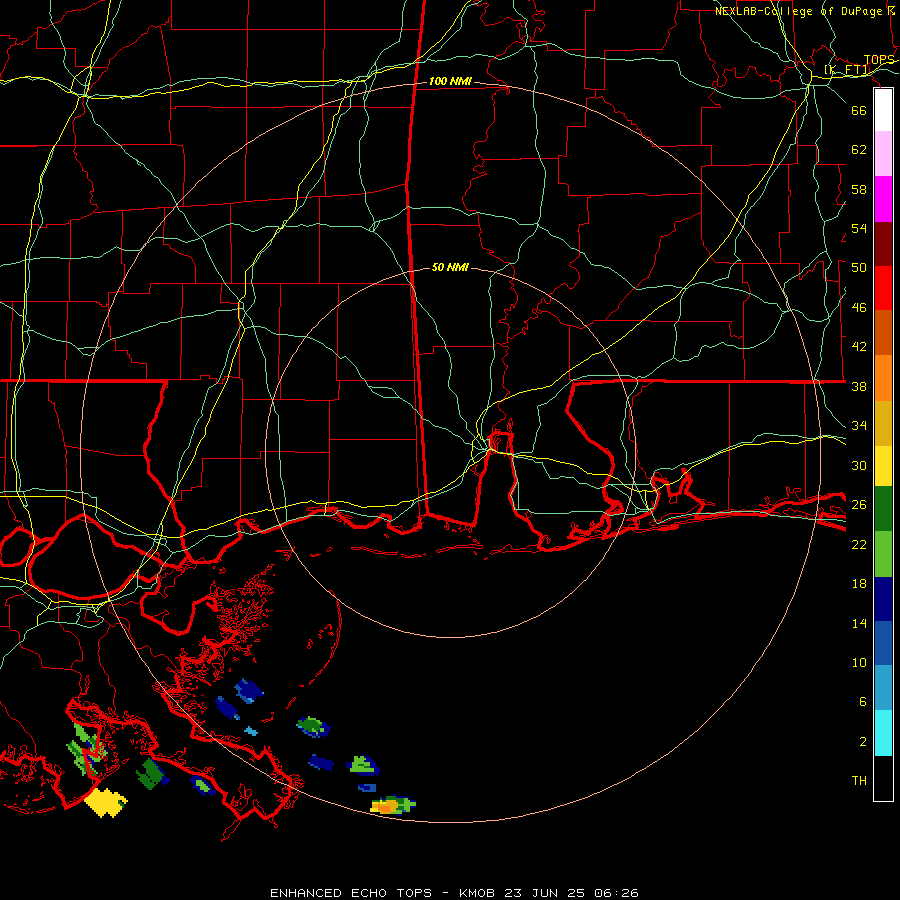
Task: Click the legend value '62'
Action: coord(859,150)
